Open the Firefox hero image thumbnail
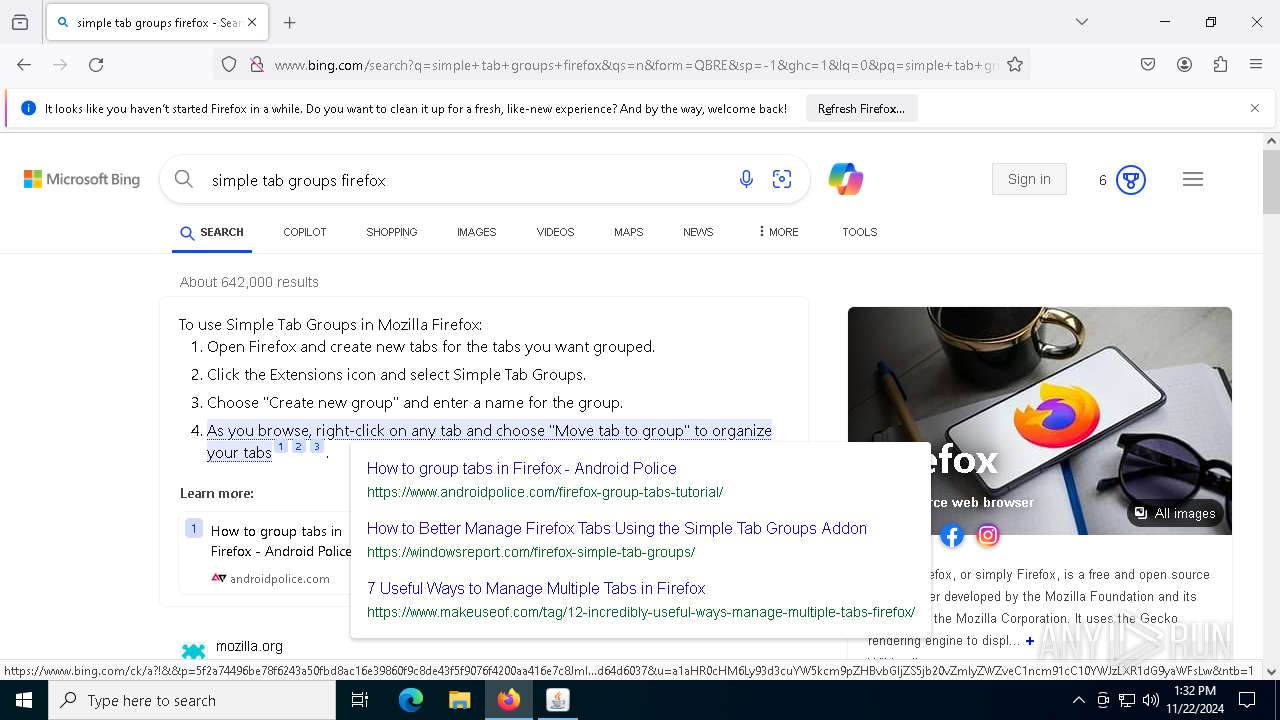The height and width of the screenshot is (720, 1280). (1040, 420)
